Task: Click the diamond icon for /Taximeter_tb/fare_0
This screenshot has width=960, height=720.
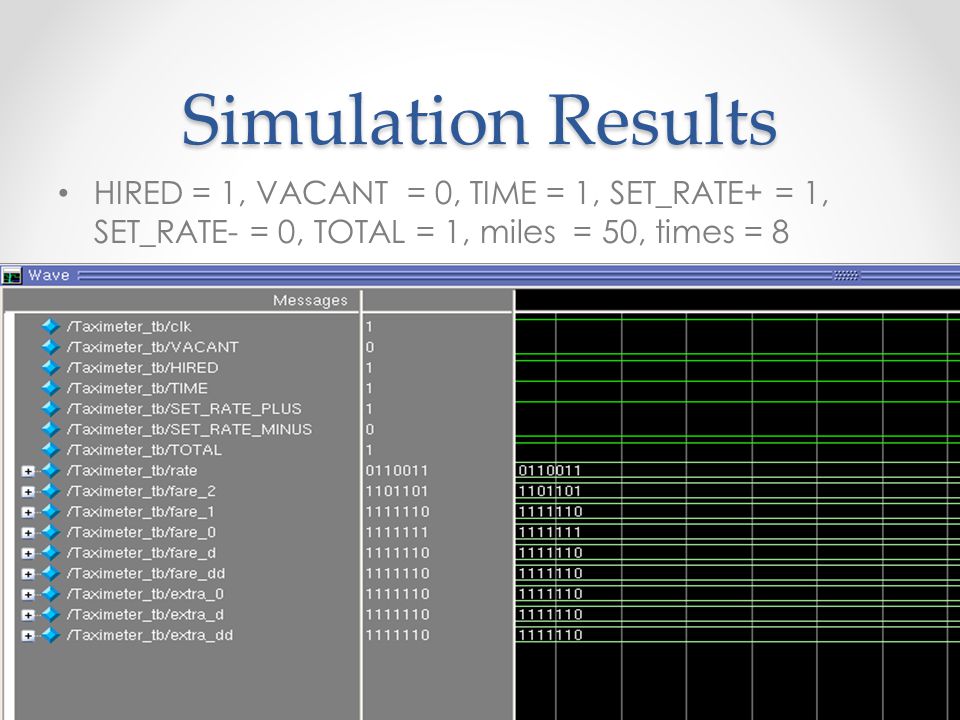Action: click(x=50, y=532)
